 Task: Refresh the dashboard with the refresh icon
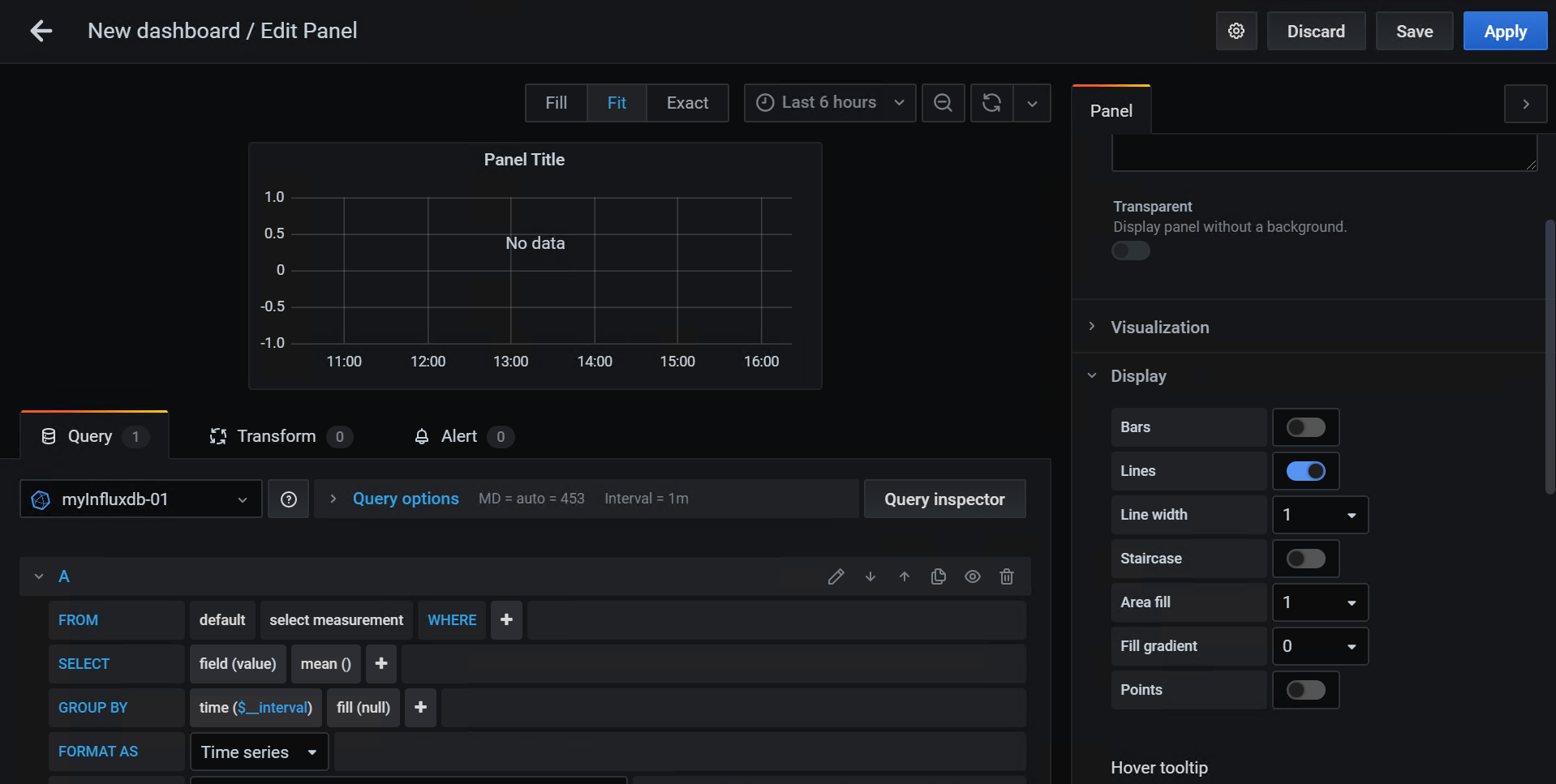[991, 103]
